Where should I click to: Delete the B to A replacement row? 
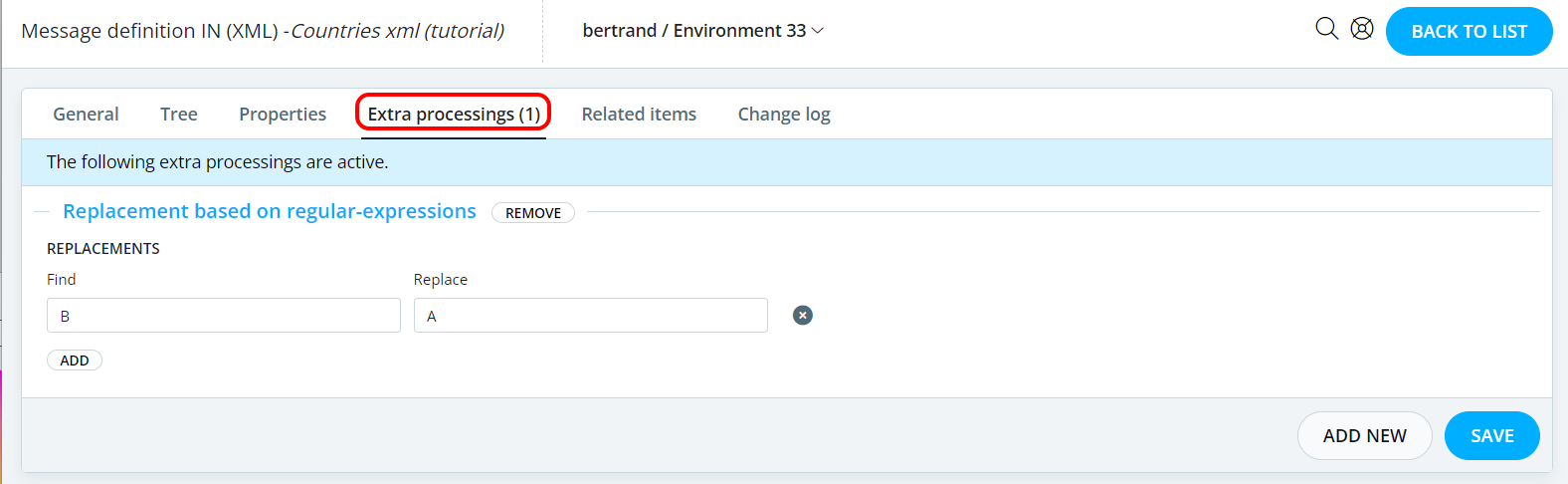pyautogui.click(x=803, y=316)
